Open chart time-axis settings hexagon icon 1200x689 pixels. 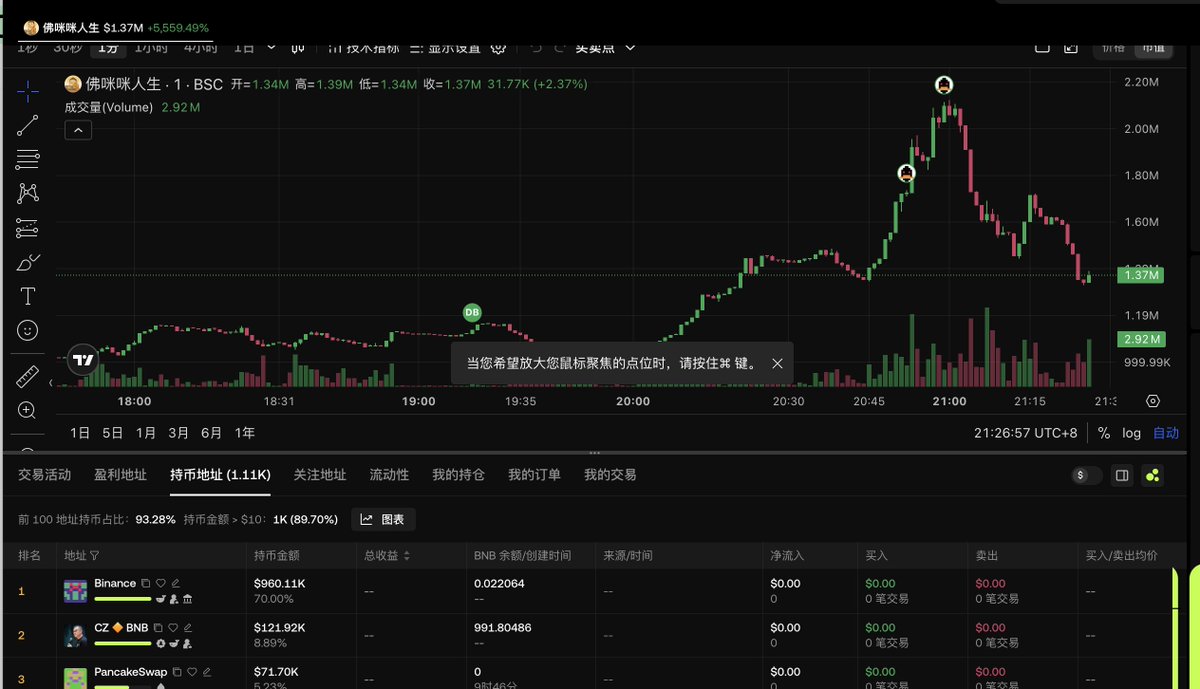click(1153, 401)
